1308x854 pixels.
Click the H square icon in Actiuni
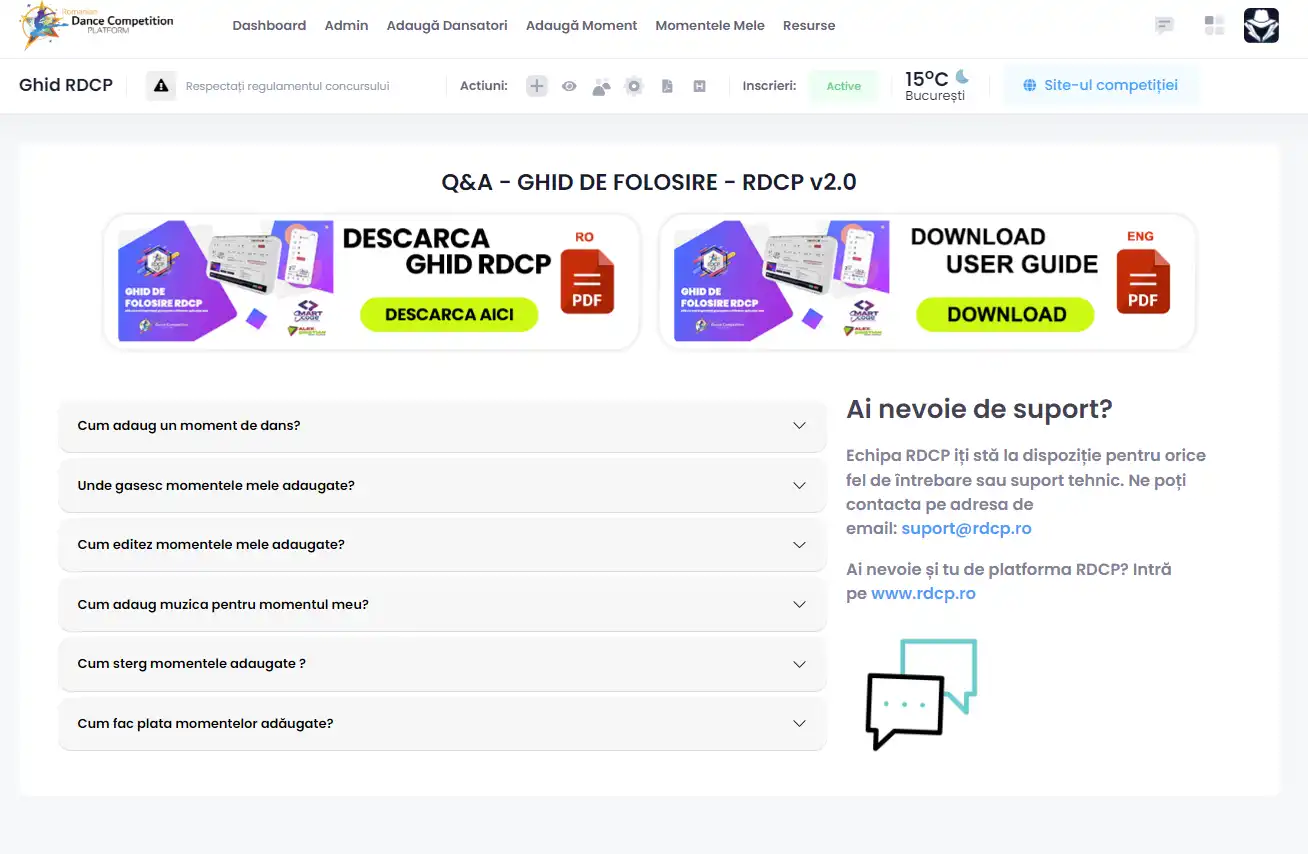(x=700, y=86)
